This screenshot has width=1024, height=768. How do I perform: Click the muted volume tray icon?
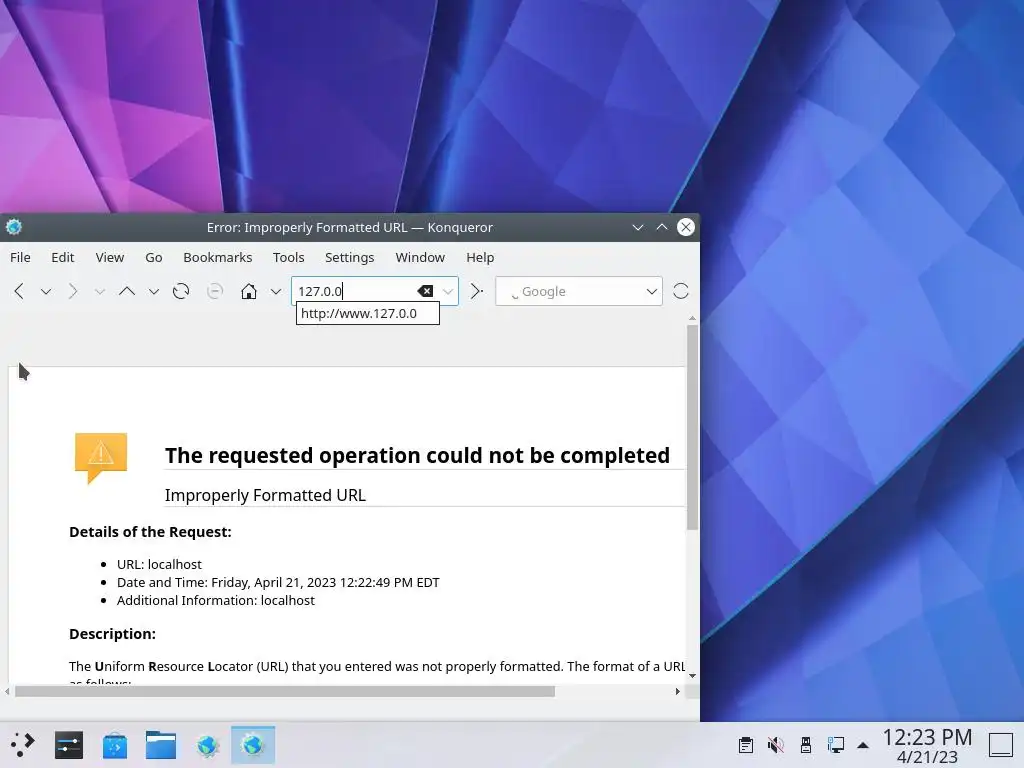776,744
